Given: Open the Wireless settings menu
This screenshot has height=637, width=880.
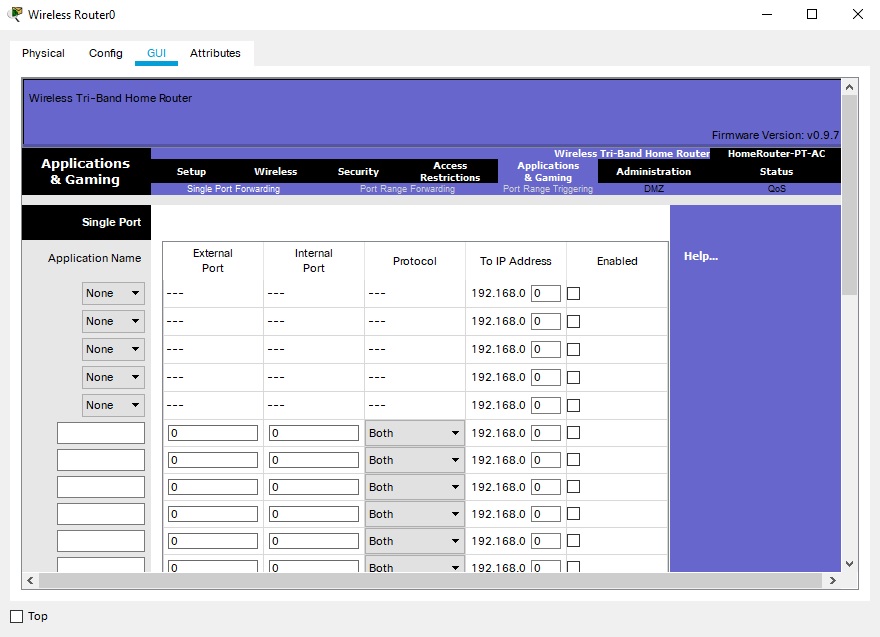Looking at the screenshot, I should click(x=275, y=171).
